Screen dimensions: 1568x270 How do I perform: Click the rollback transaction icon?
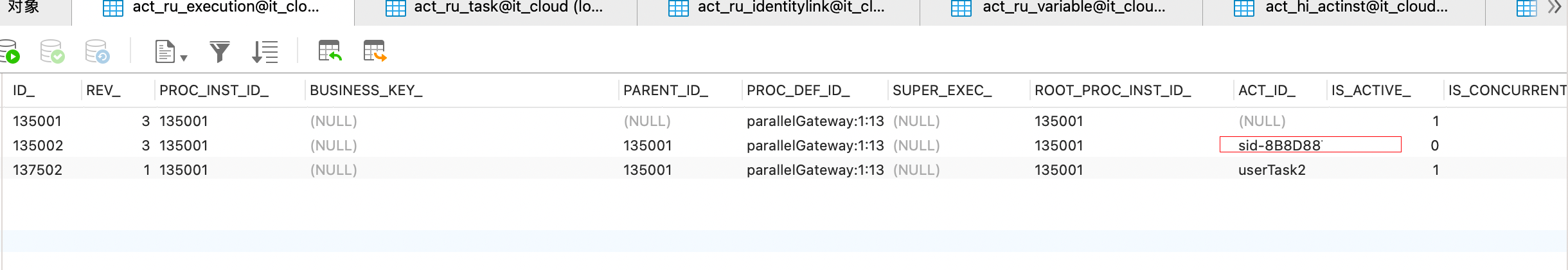(98, 51)
